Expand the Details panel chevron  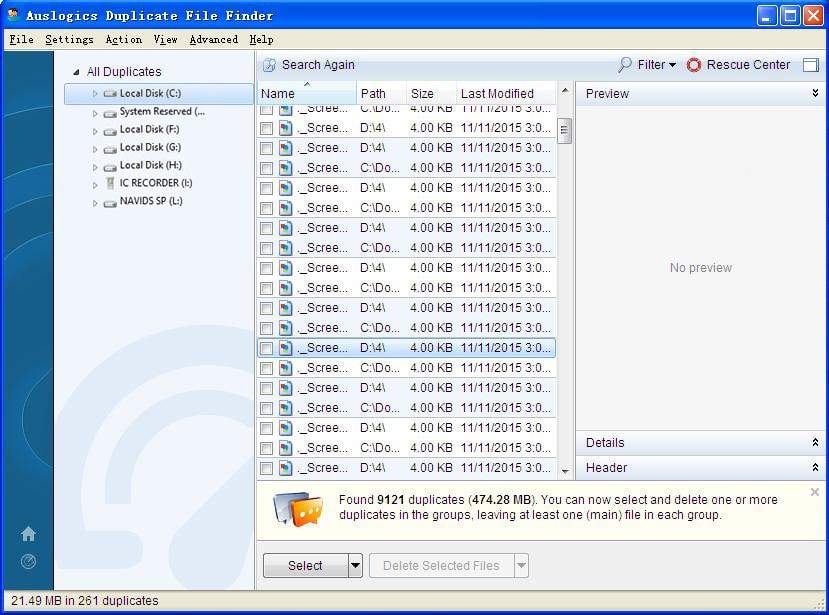click(815, 442)
